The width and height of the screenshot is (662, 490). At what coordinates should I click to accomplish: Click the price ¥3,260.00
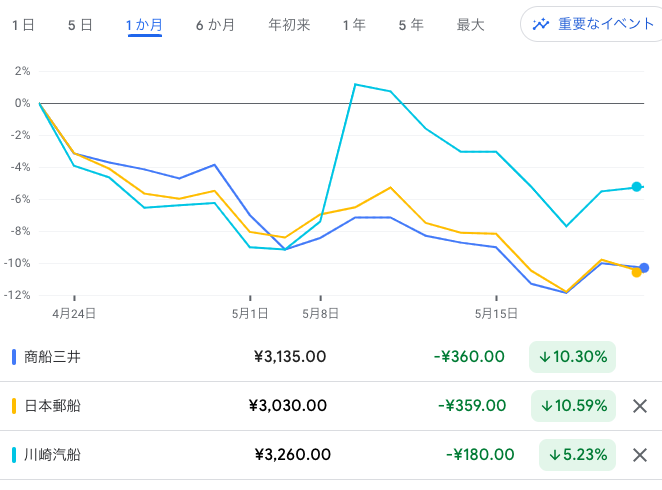293,455
